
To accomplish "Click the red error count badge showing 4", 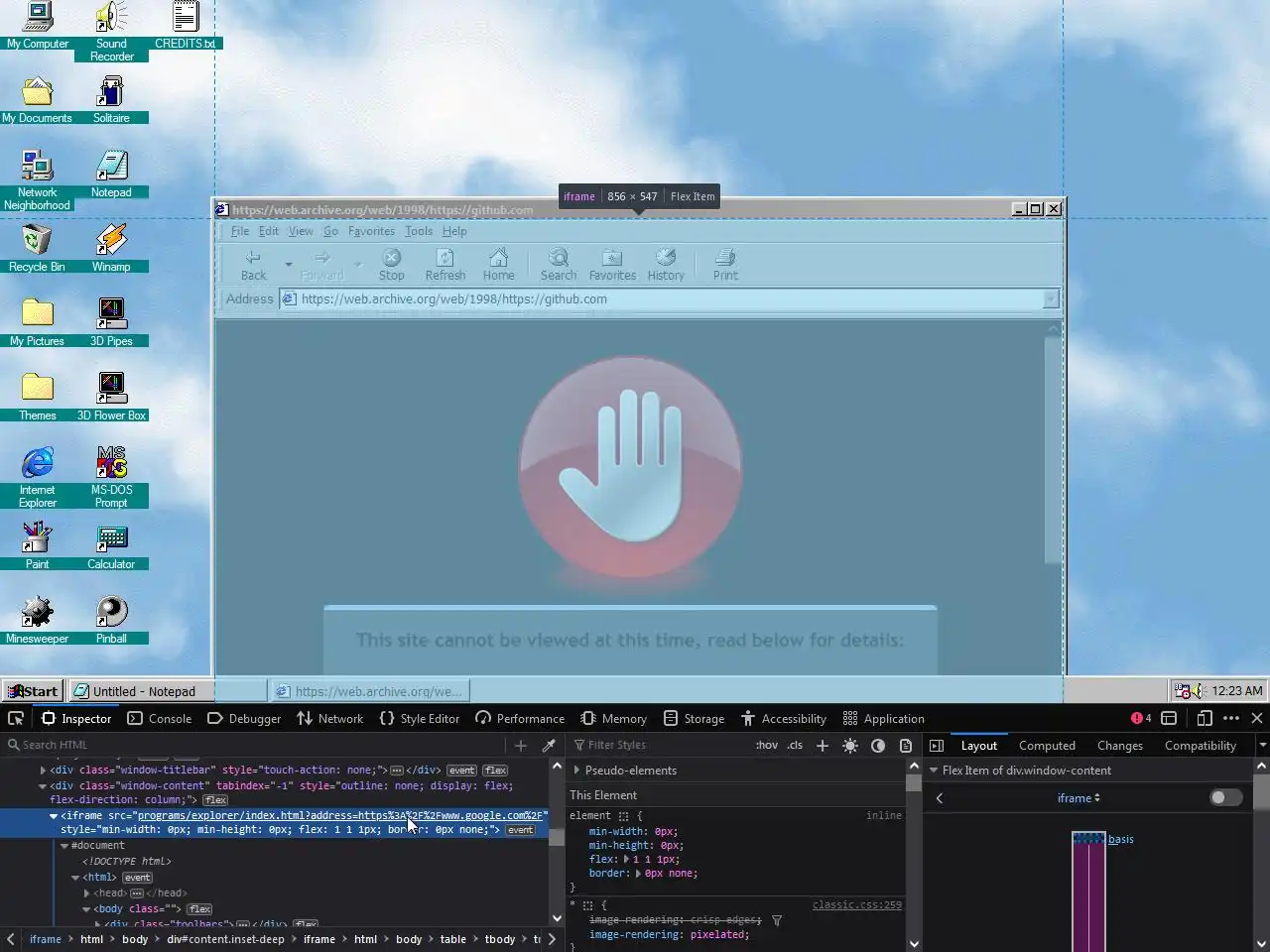I will (x=1141, y=718).
